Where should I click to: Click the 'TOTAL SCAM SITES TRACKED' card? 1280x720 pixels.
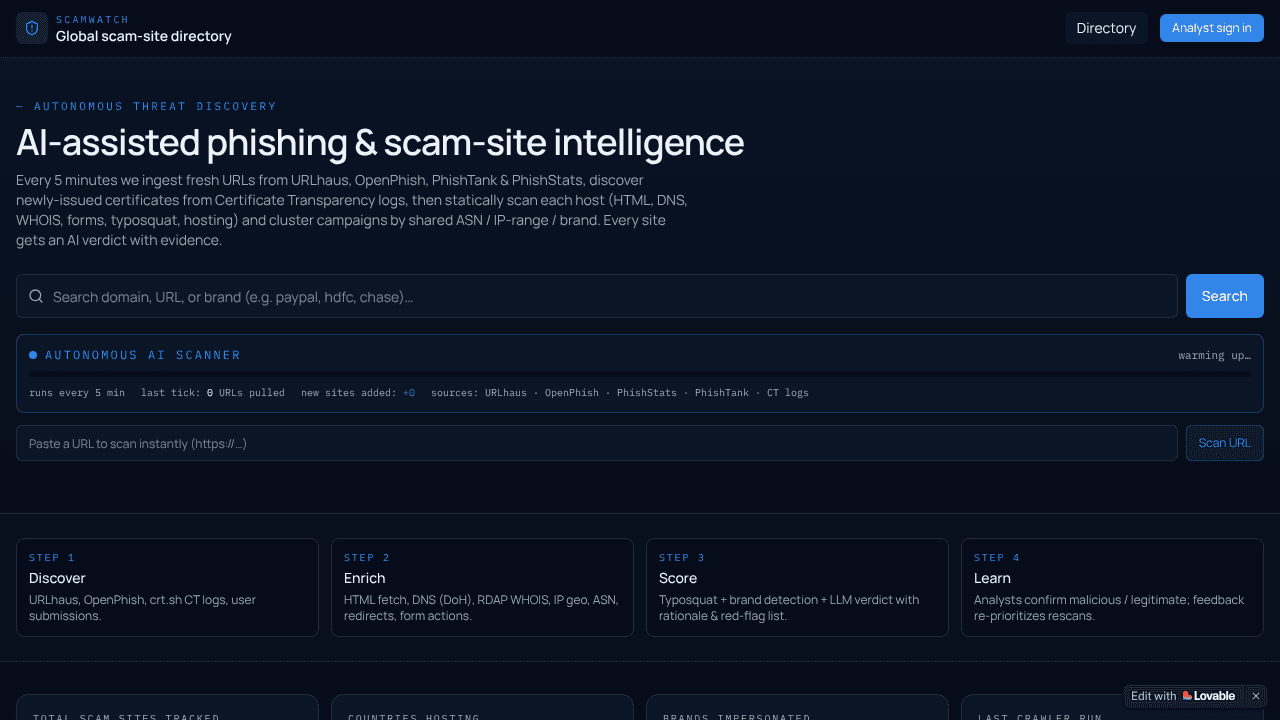pyautogui.click(x=167, y=707)
